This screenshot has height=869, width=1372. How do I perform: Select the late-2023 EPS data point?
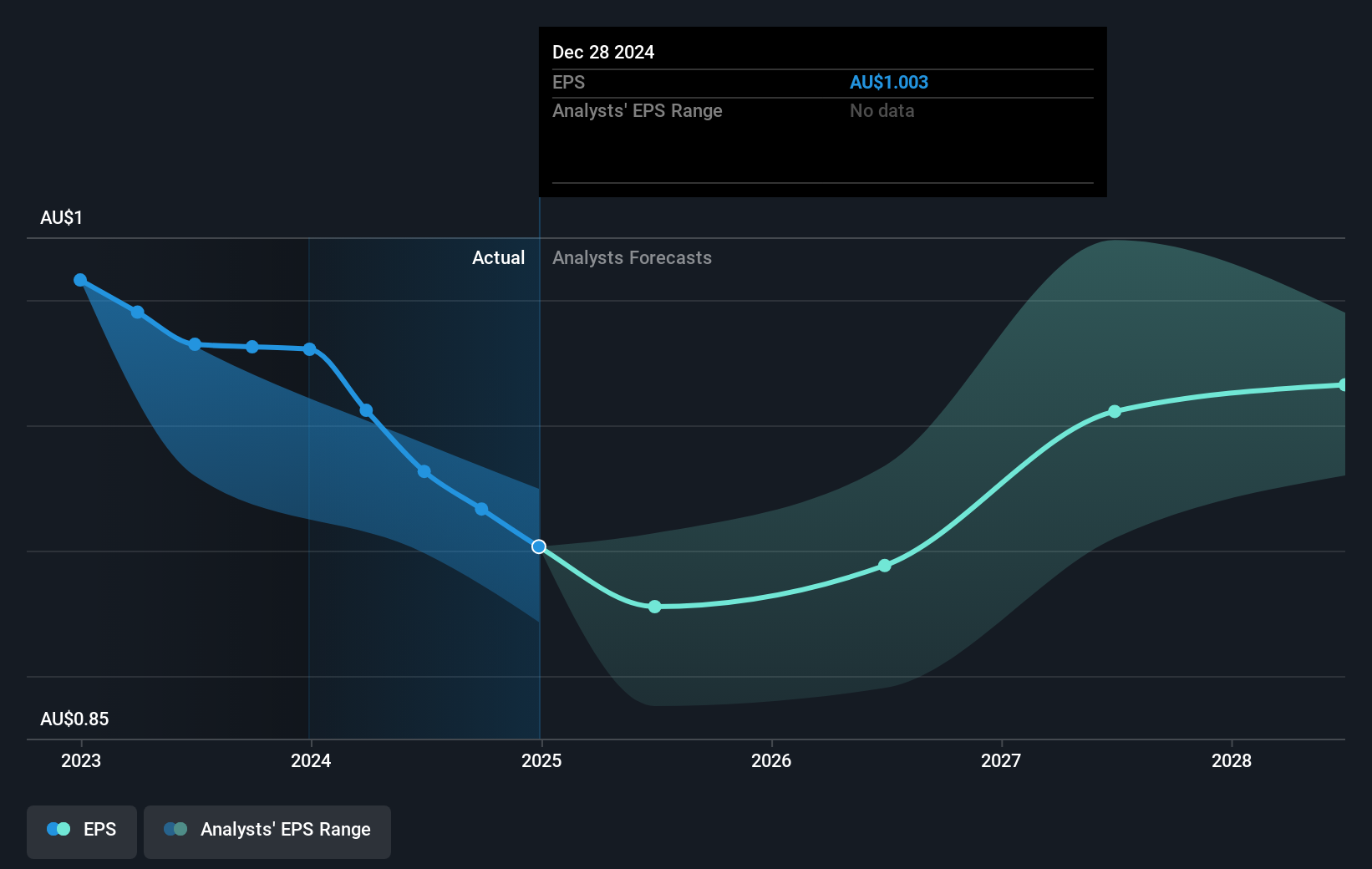point(252,347)
